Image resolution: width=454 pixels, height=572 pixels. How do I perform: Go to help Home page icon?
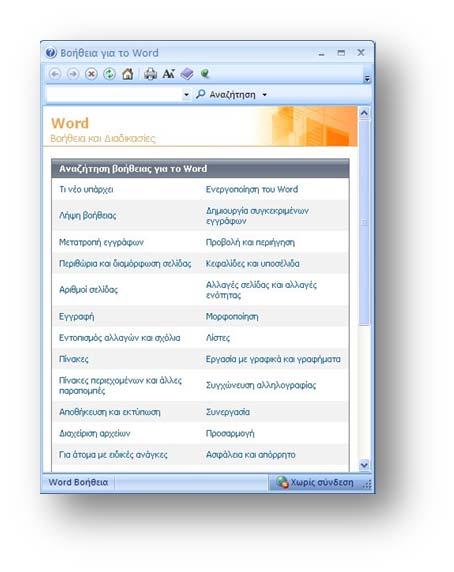pos(127,74)
